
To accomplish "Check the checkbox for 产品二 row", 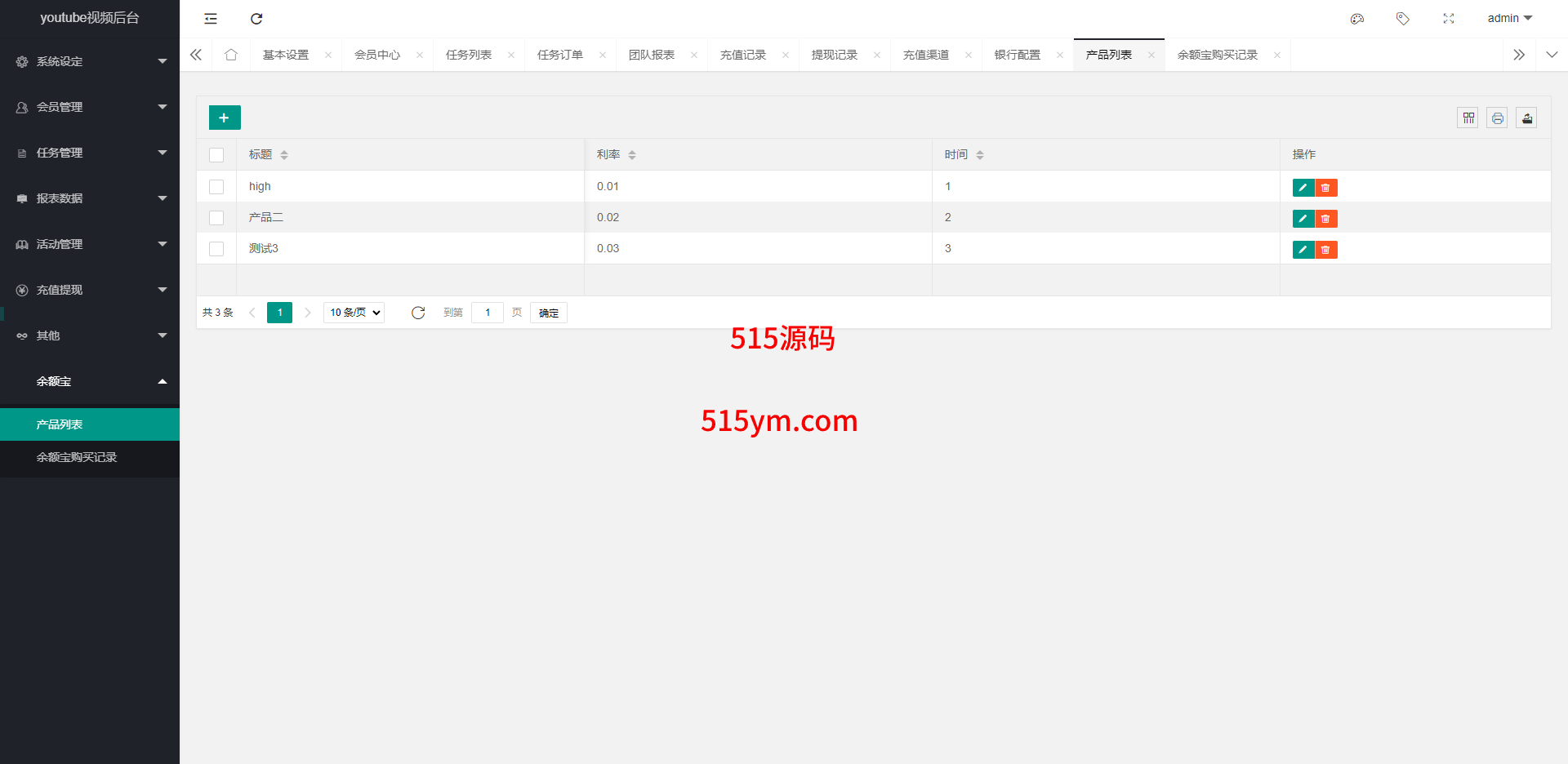I will click(x=216, y=218).
